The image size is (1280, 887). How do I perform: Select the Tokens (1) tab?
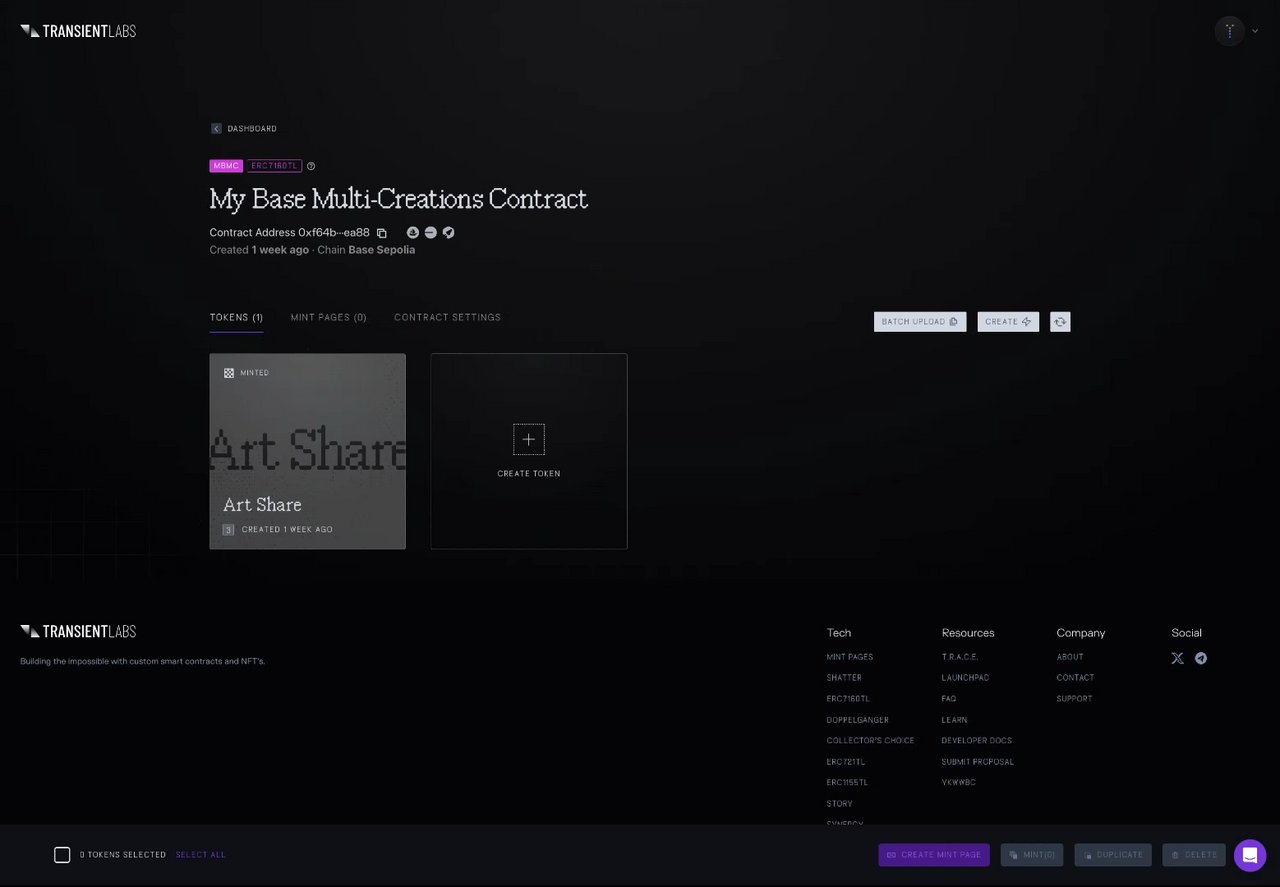tap(236, 318)
